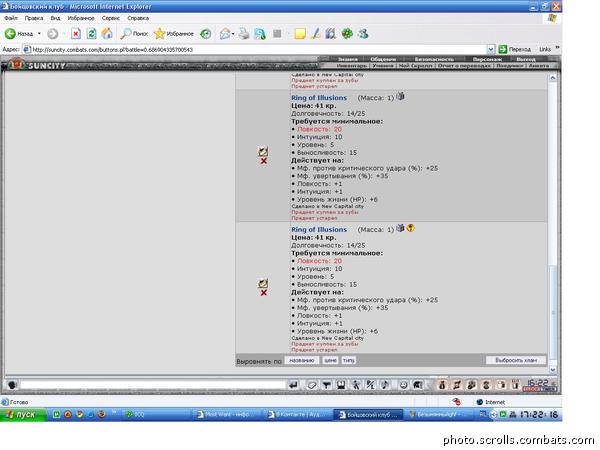Open the Файл menu

10,18
